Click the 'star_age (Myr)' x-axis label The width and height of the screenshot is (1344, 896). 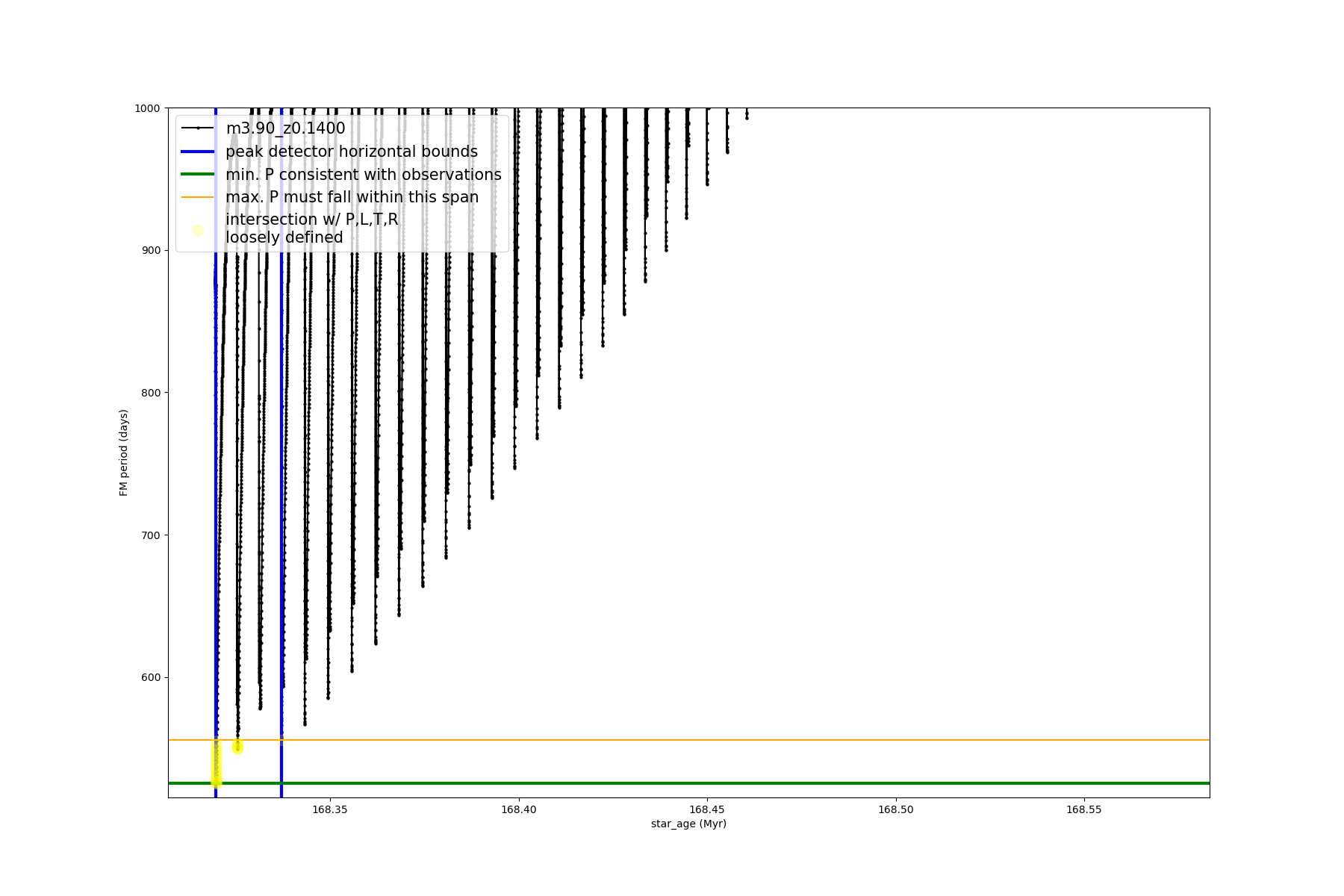688,824
